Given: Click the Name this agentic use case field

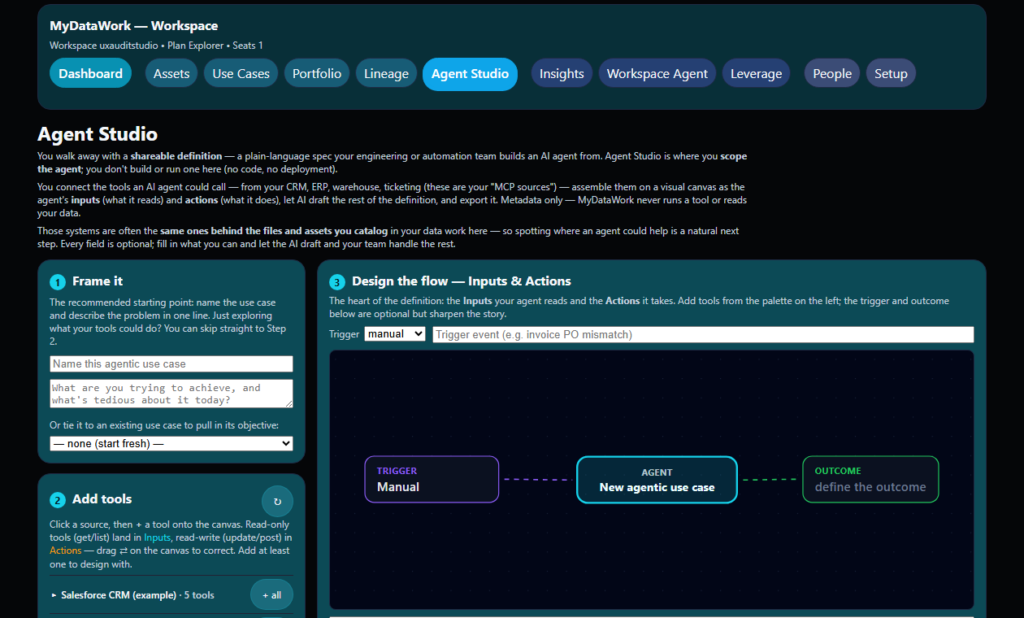Looking at the screenshot, I should (171, 364).
